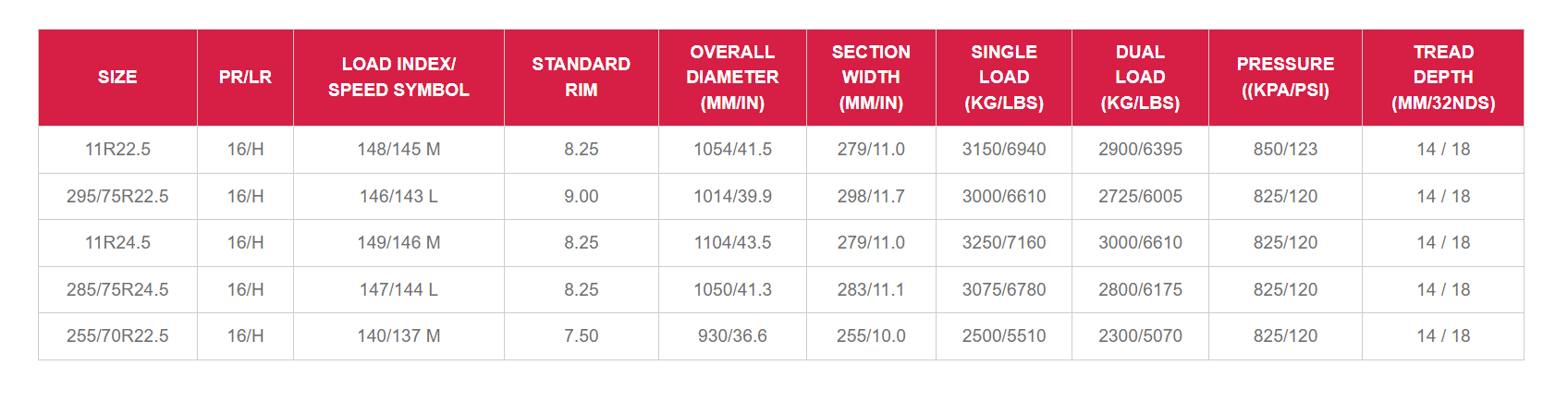Click the SIZE column header

(117, 78)
